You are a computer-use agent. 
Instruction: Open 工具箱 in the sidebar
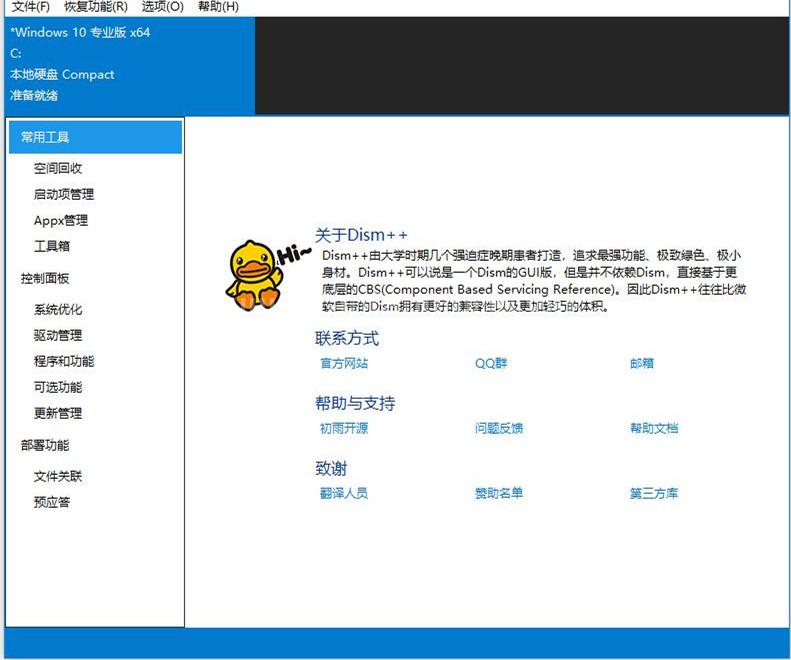(x=51, y=246)
